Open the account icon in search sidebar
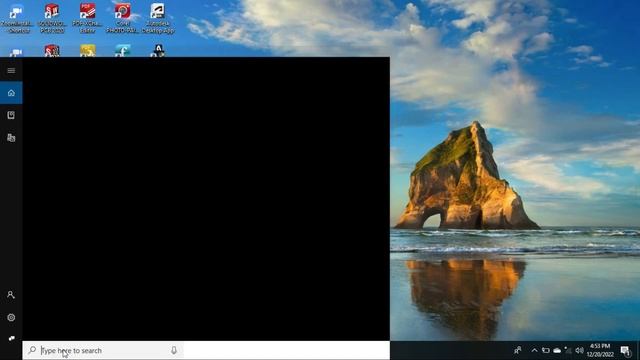640x360 pixels. [x=11, y=295]
